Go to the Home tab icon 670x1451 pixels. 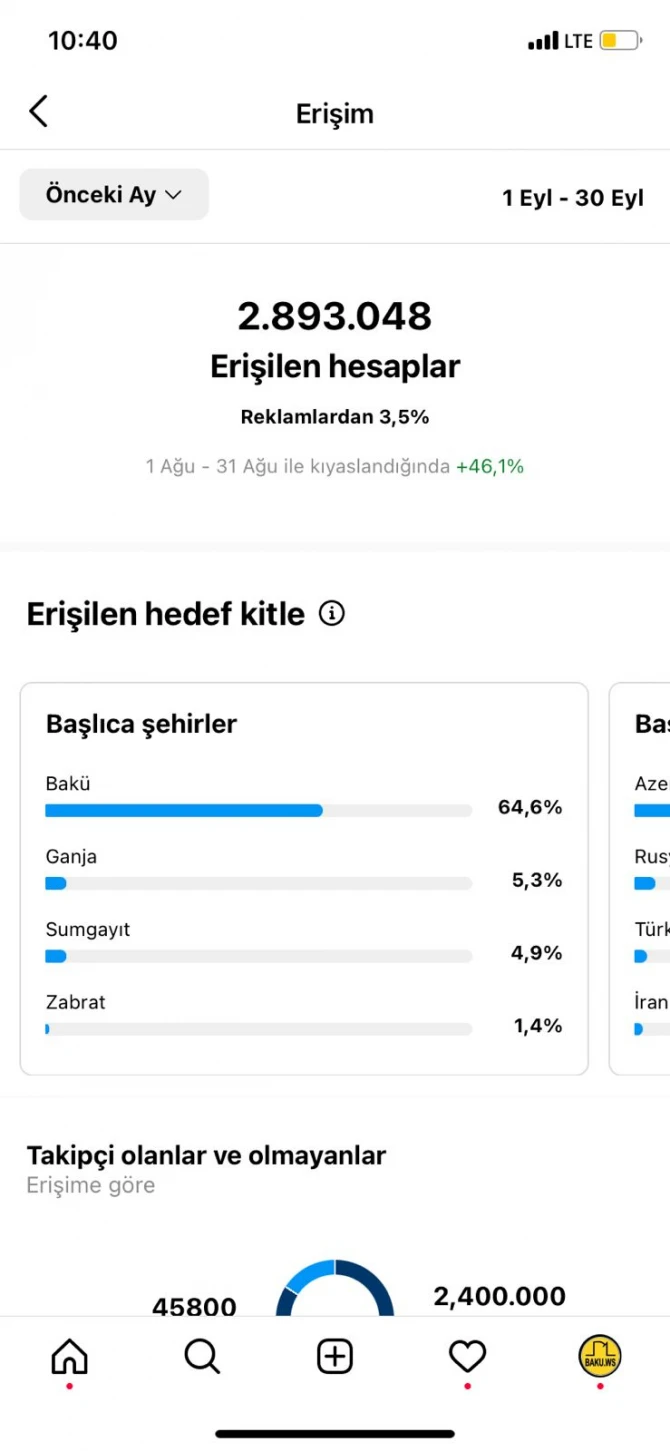(69, 1356)
